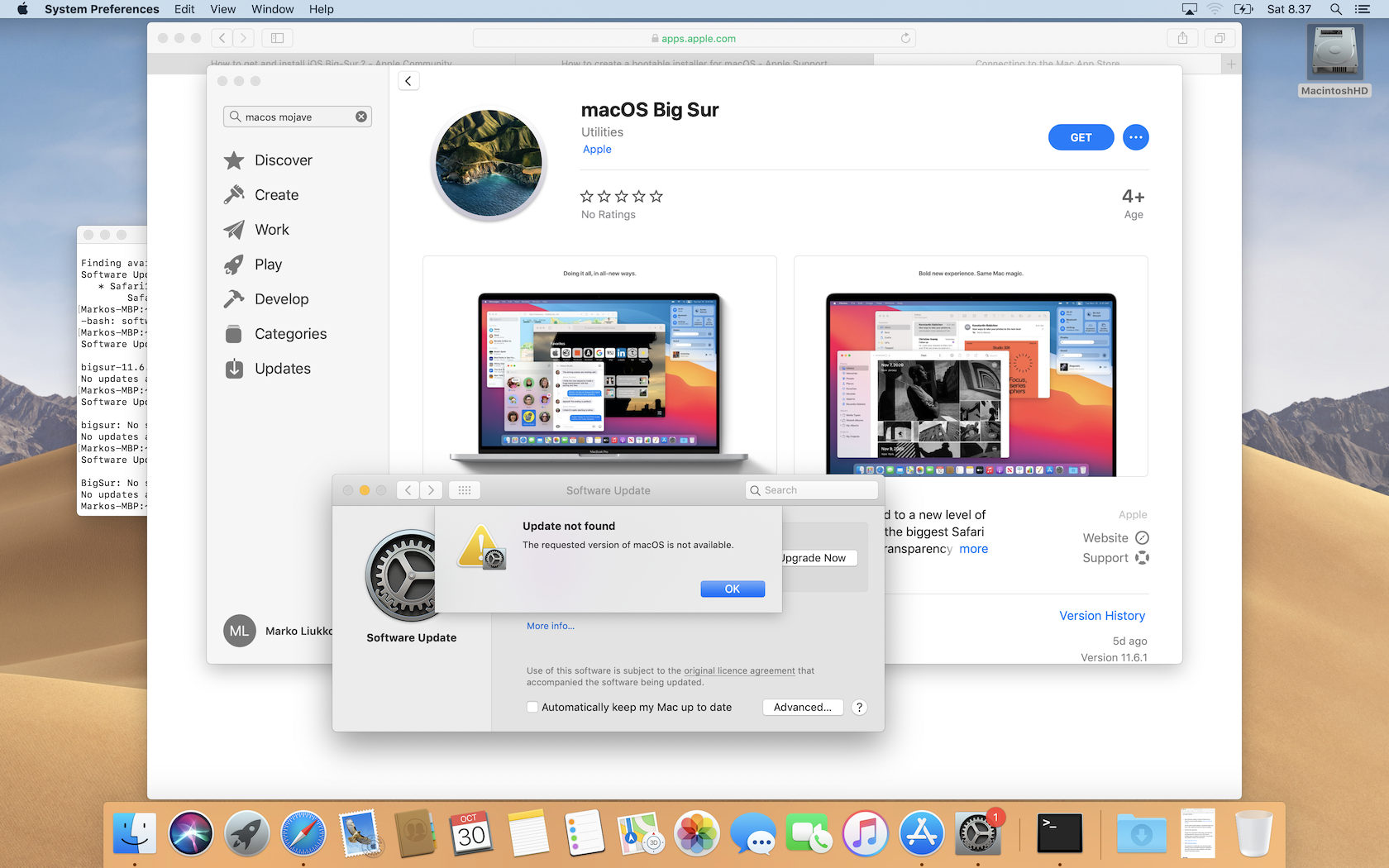The image size is (1389, 868).
Task: Clear the macos mojave search field
Action: click(x=361, y=117)
